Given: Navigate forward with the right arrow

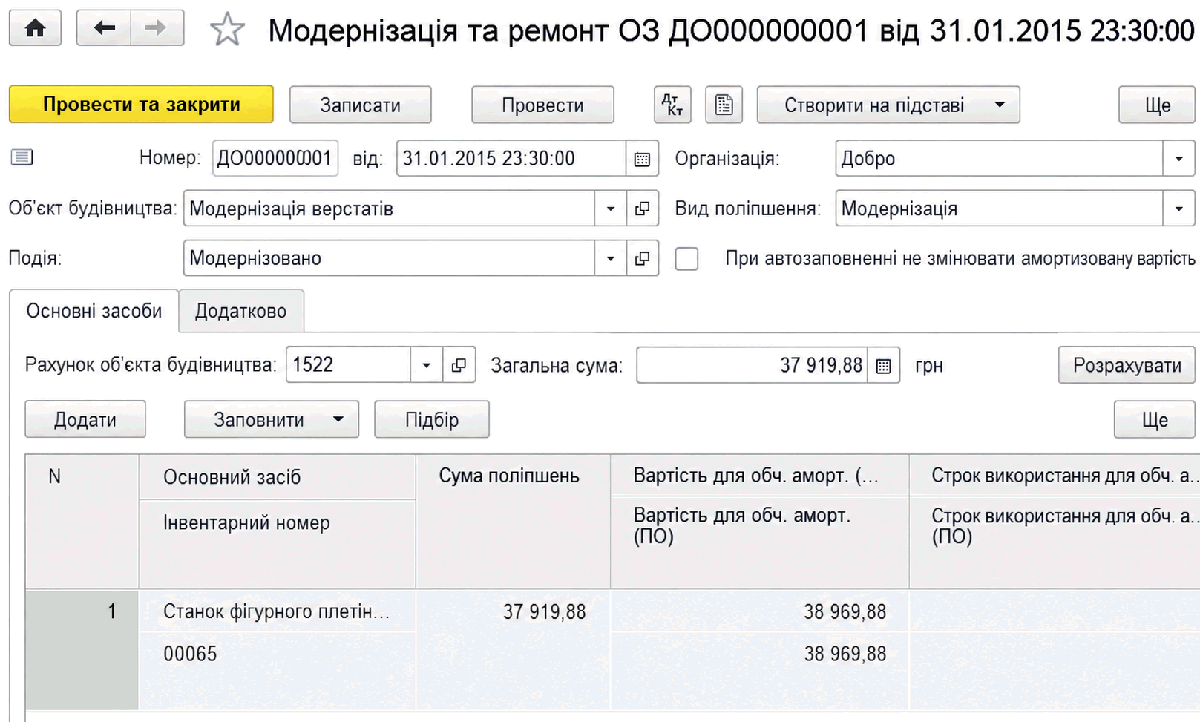Looking at the screenshot, I should (x=157, y=28).
